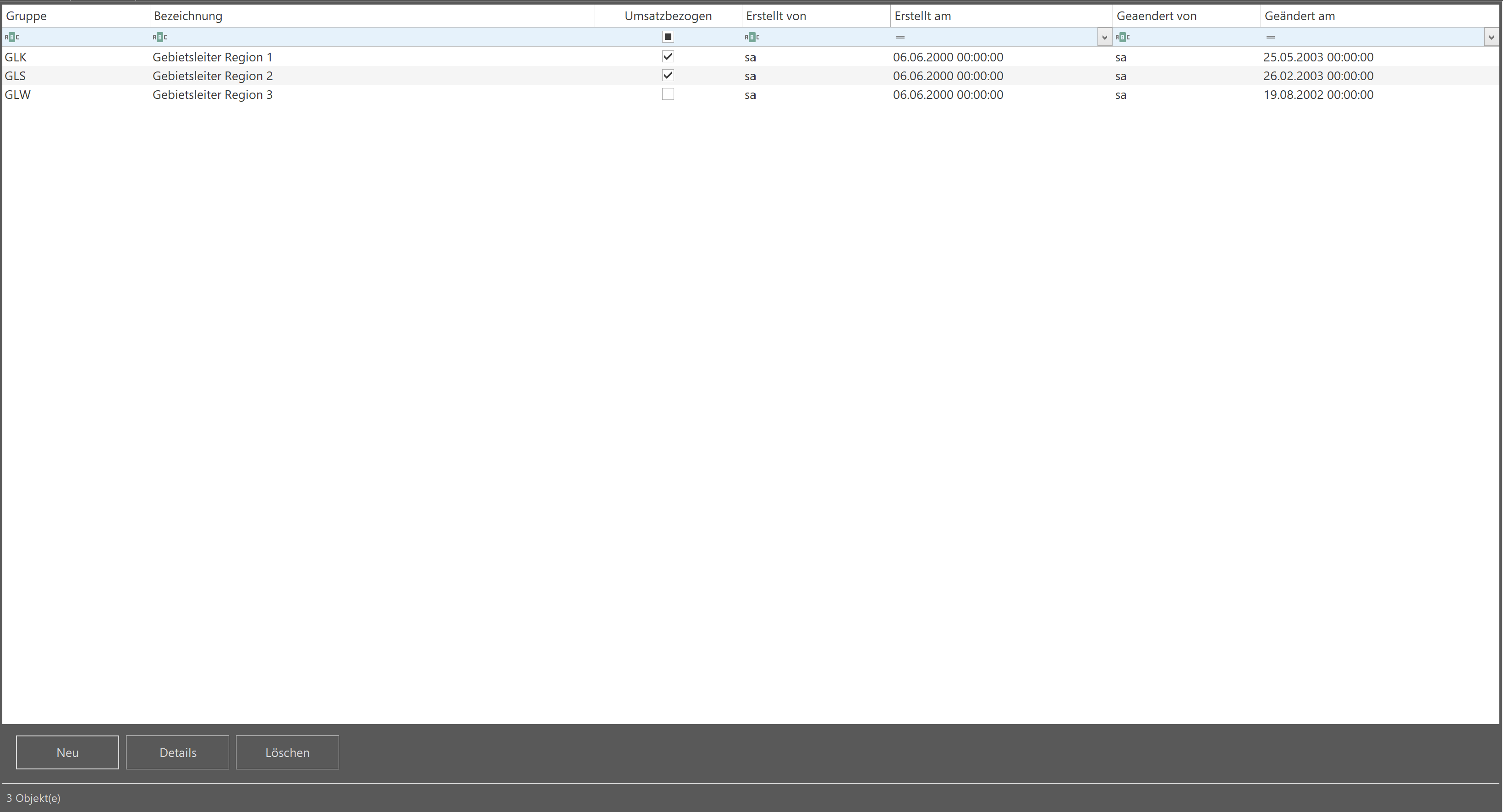
Task: Toggle the Umsatzbezogen filter checkbox
Action: pyautogui.click(x=668, y=37)
